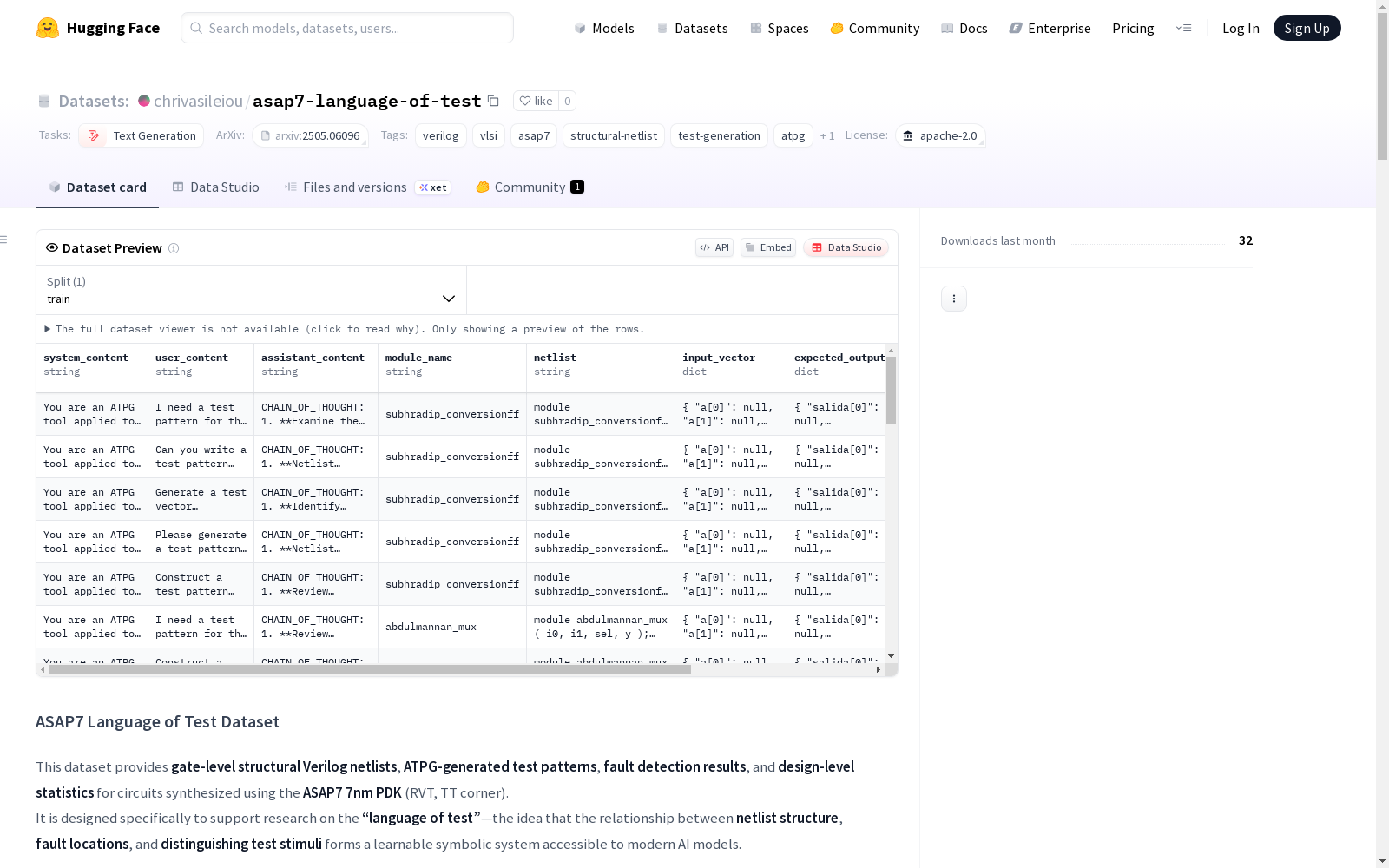1389x868 pixels.
Task: Select the structural-netlist tag
Action: (x=614, y=135)
